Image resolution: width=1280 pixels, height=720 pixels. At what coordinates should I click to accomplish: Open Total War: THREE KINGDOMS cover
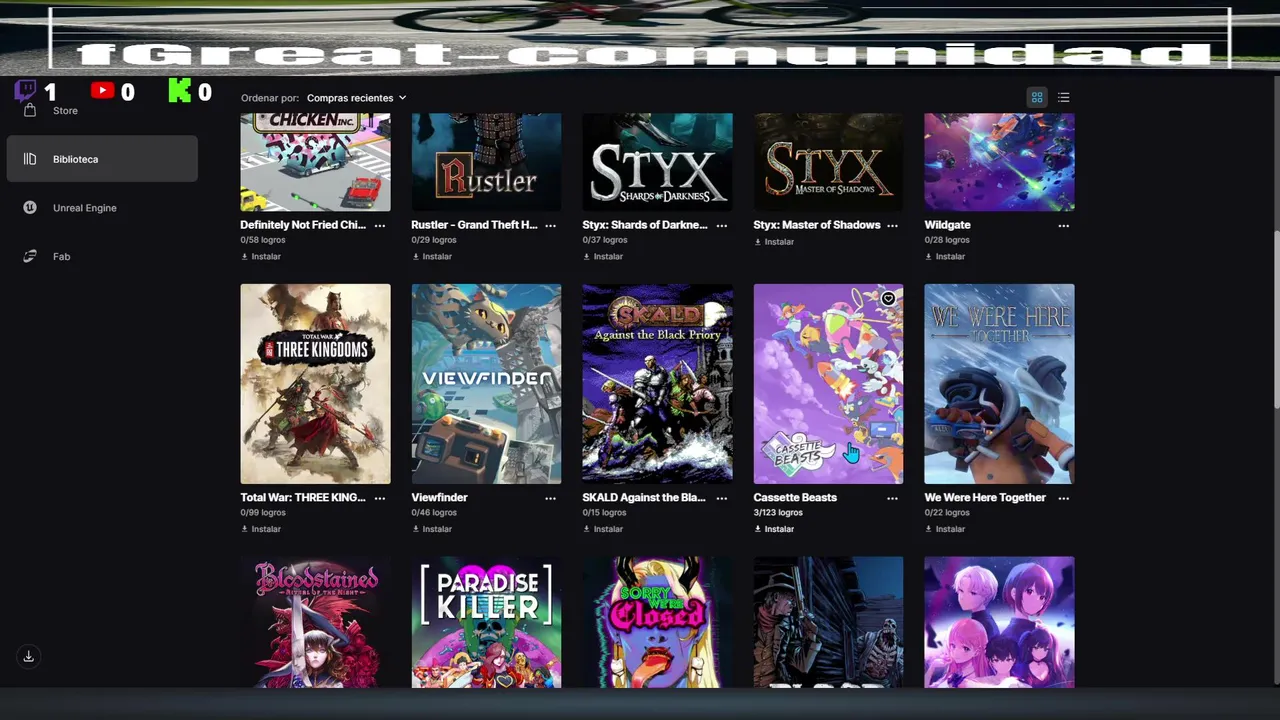click(x=315, y=384)
